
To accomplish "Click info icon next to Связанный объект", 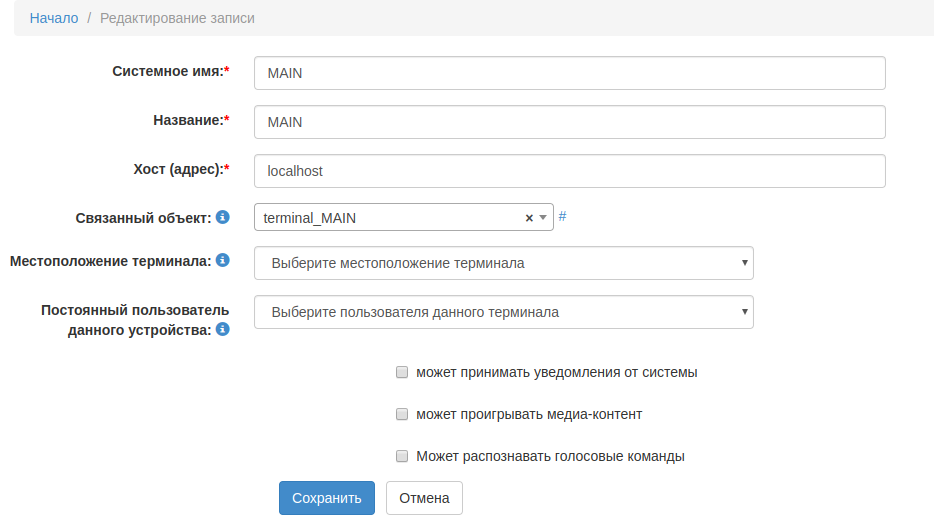I will pyautogui.click(x=223, y=217).
